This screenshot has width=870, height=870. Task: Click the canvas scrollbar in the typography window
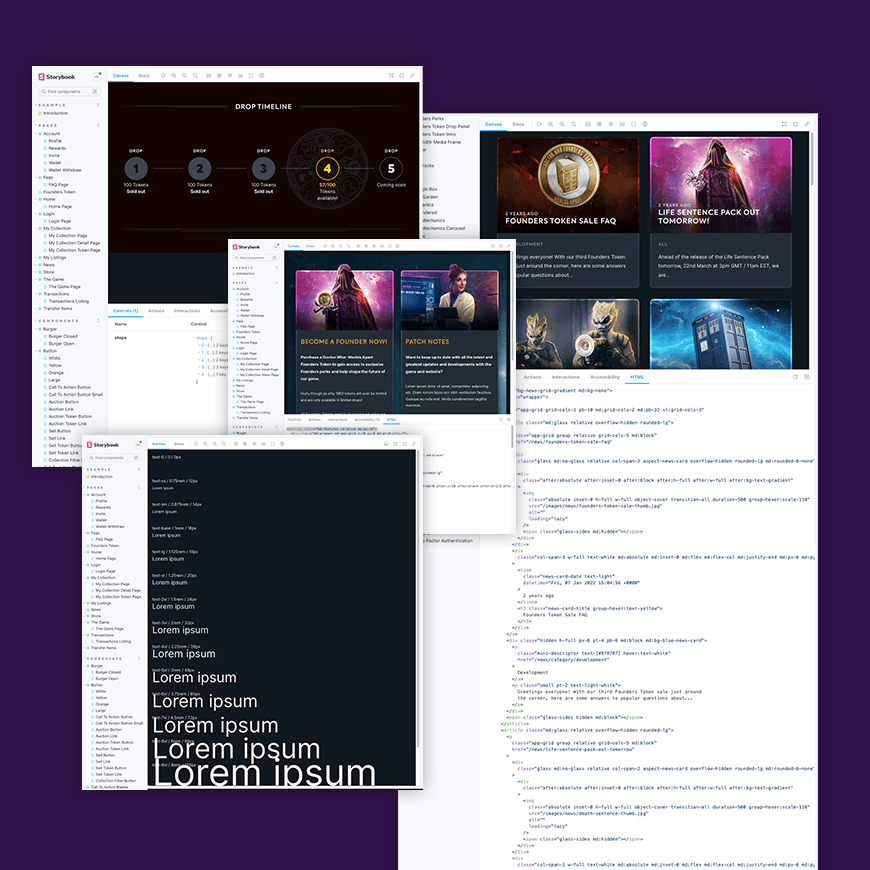(418, 599)
